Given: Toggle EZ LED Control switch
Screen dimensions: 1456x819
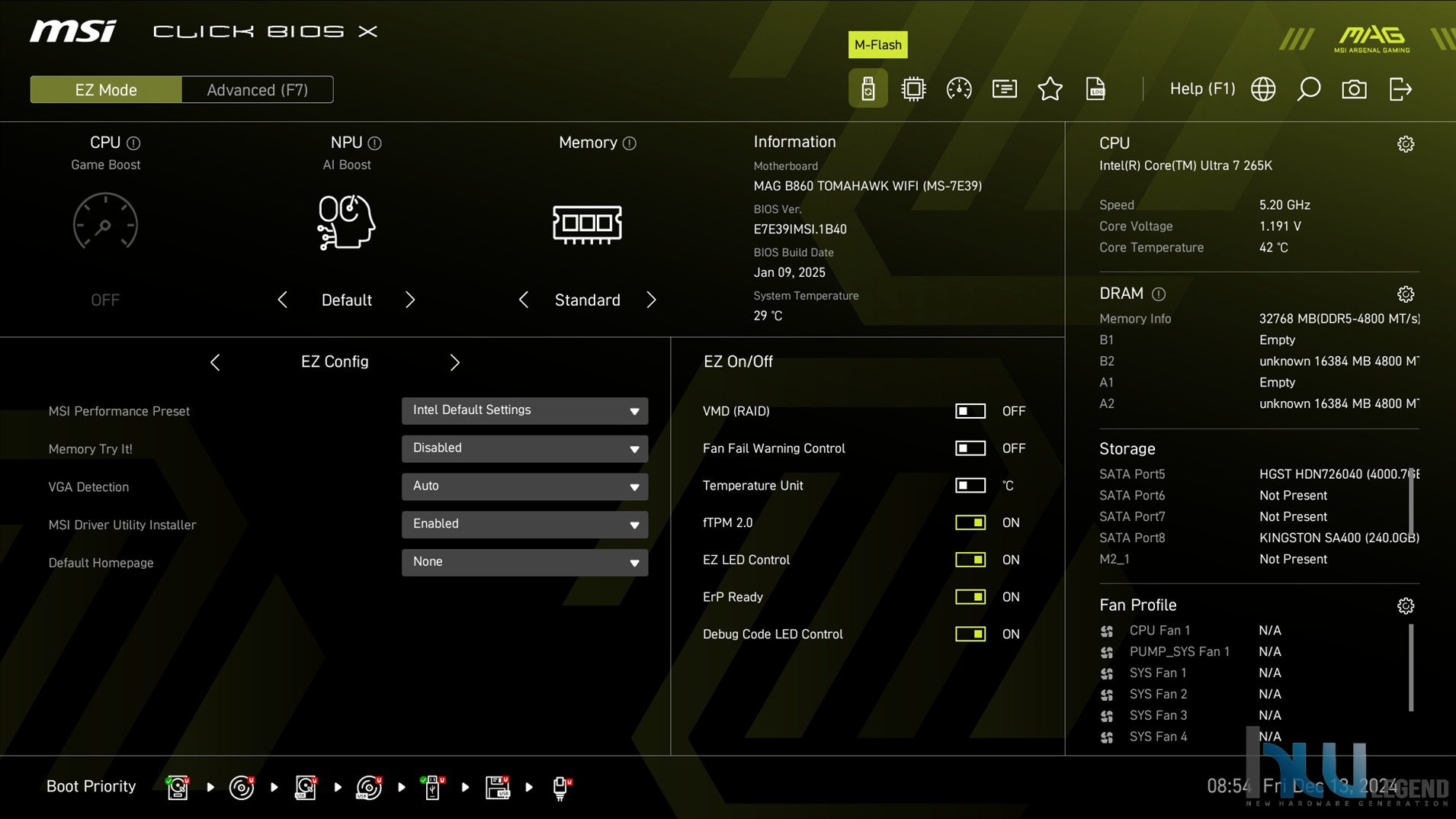Looking at the screenshot, I should [970, 560].
